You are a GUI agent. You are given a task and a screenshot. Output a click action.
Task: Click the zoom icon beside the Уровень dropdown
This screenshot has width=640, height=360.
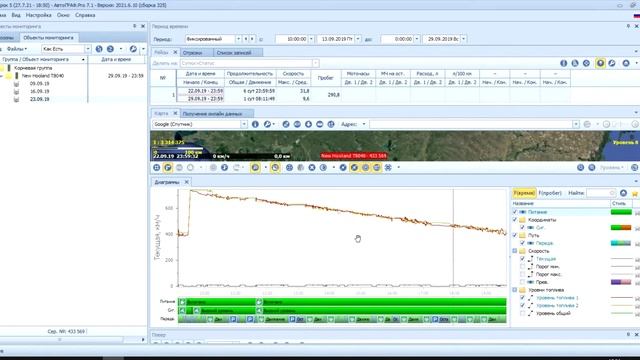click(591, 167)
